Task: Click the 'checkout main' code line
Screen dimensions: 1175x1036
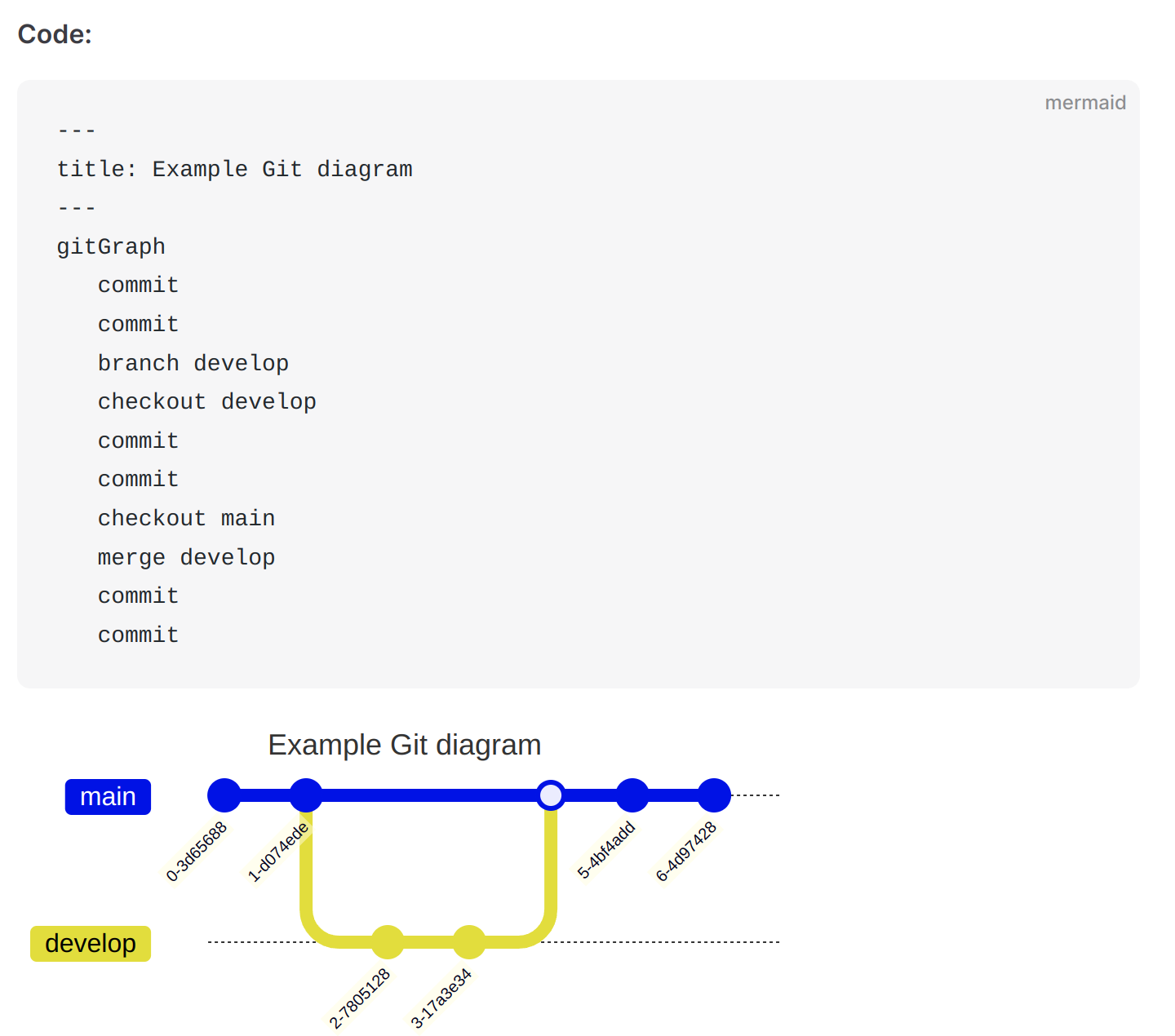Action: coord(186,518)
